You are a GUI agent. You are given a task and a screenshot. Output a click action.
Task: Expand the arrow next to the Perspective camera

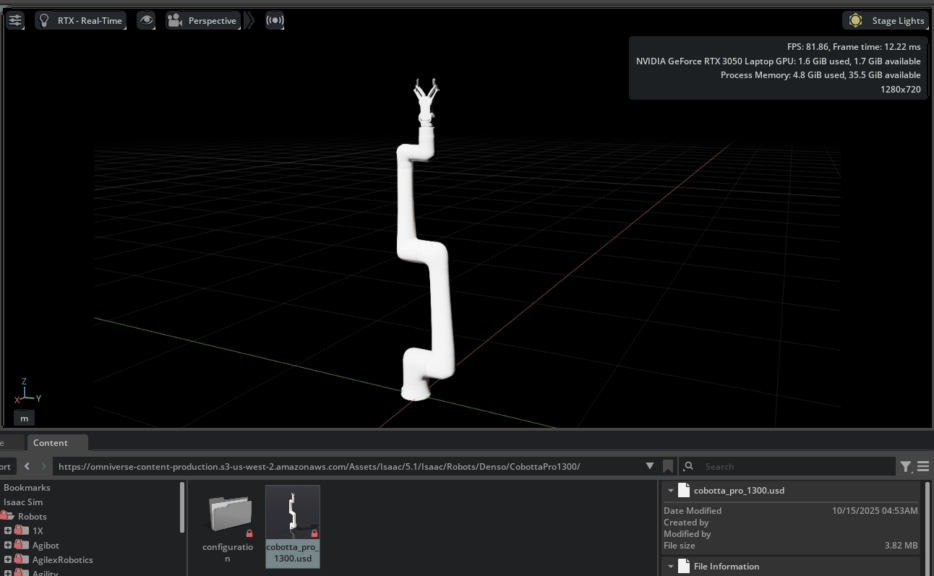pos(250,20)
